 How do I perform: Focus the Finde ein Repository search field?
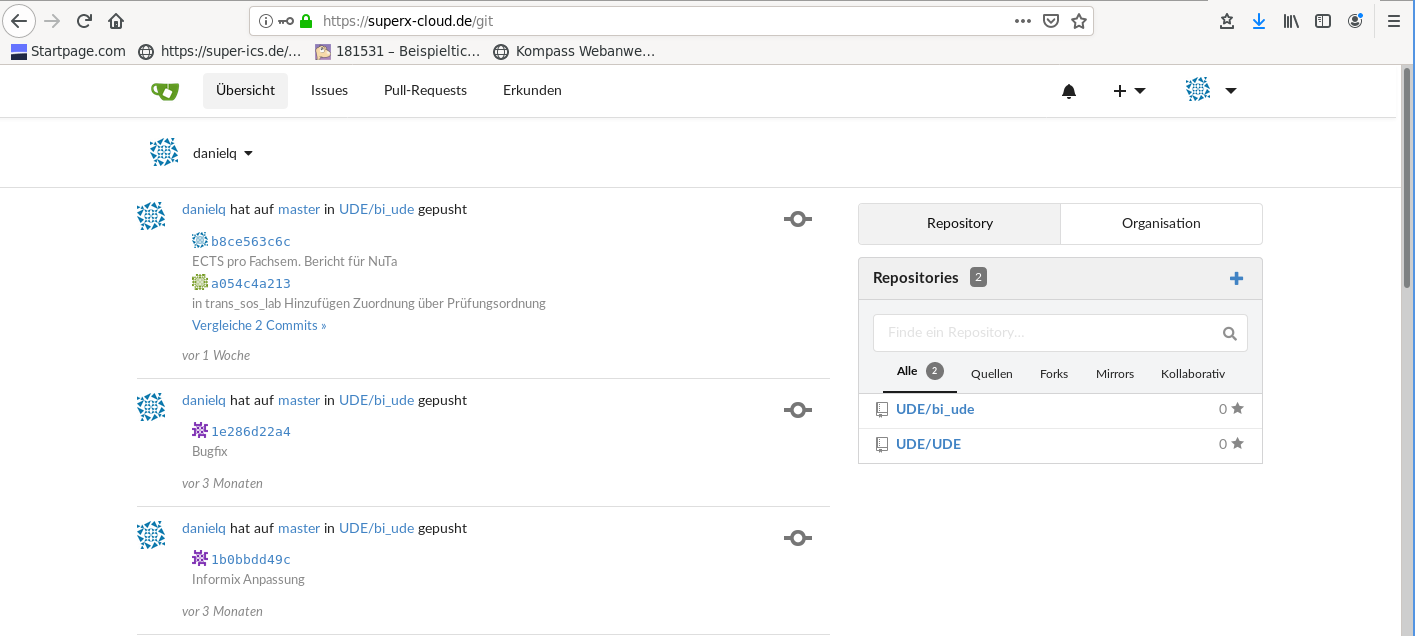[x=1045, y=333]
